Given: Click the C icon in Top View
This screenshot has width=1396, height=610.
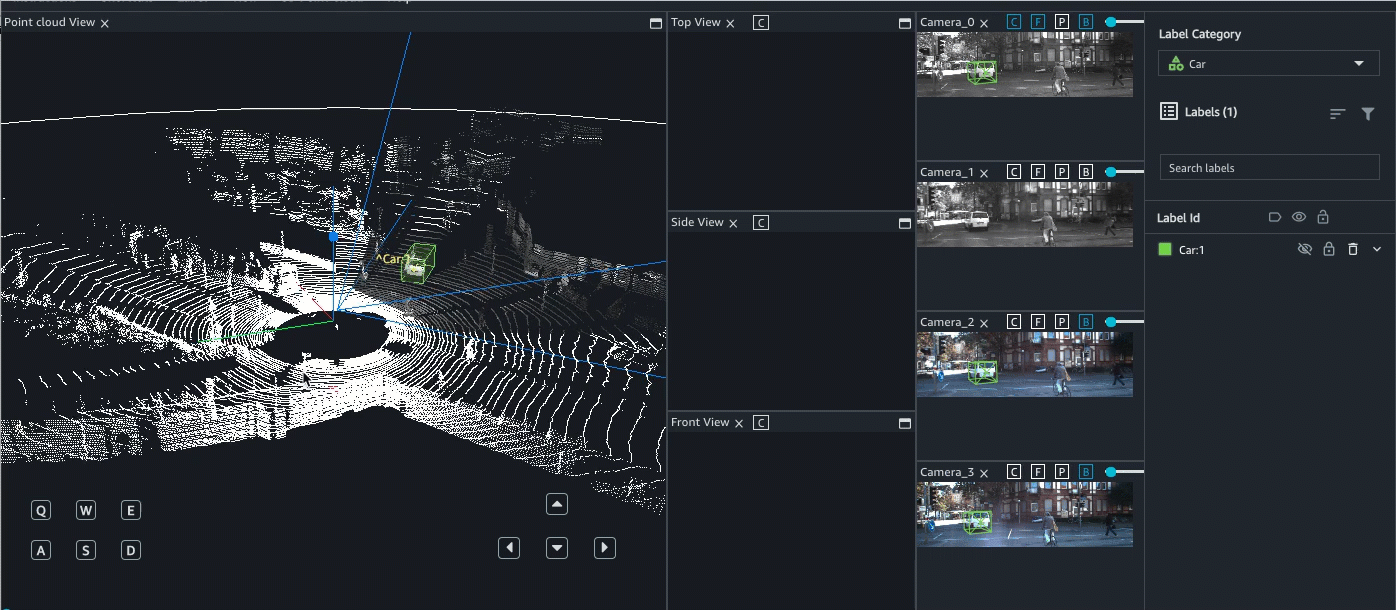Looking at the screenshot, I should [761, 22].
